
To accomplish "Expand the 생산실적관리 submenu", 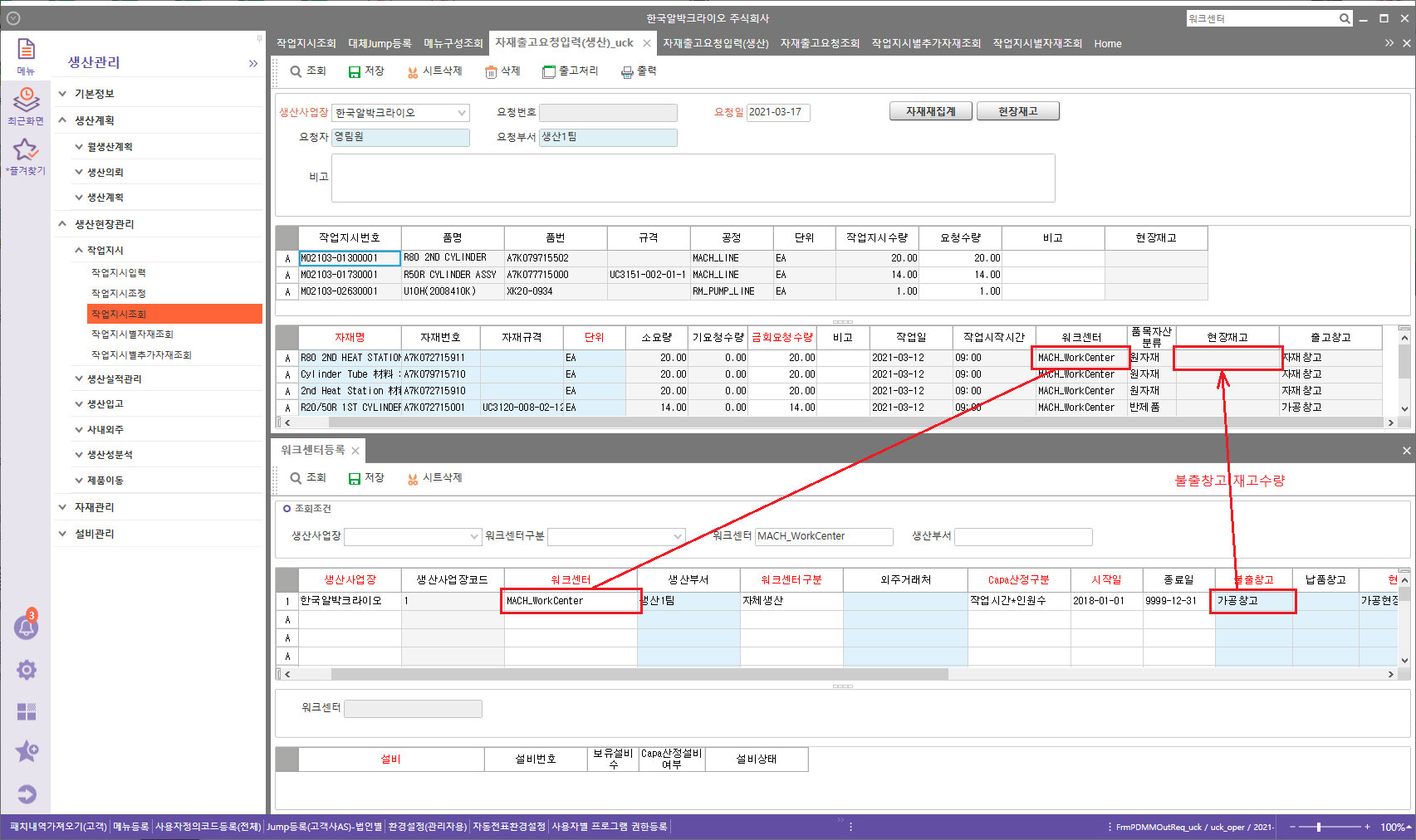I will tap(79, 378).
